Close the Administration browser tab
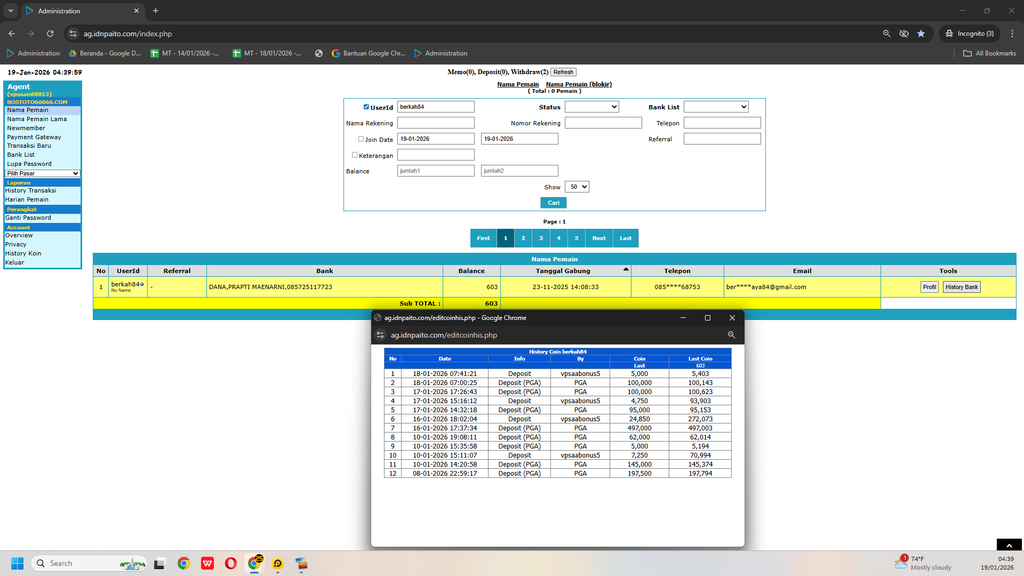Viewport: 1024px width, 576px height. [136, 11]
